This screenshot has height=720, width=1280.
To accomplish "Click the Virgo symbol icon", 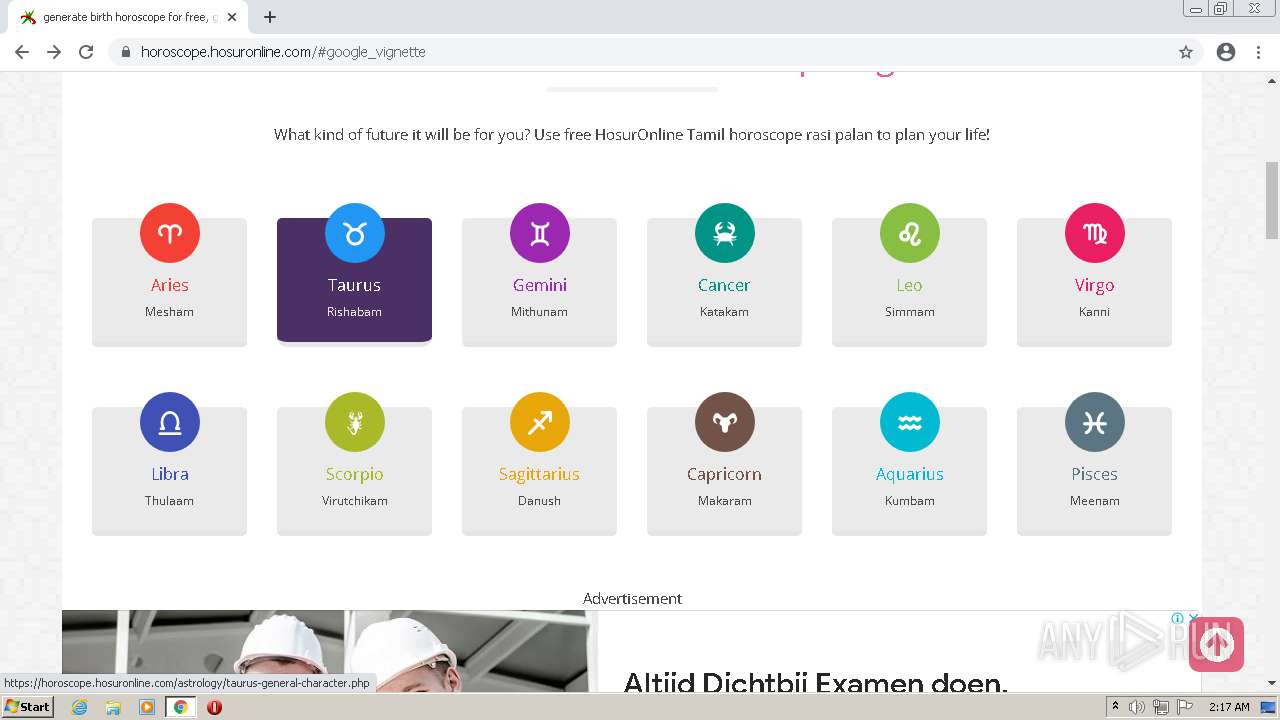I will click(1095, 233).
